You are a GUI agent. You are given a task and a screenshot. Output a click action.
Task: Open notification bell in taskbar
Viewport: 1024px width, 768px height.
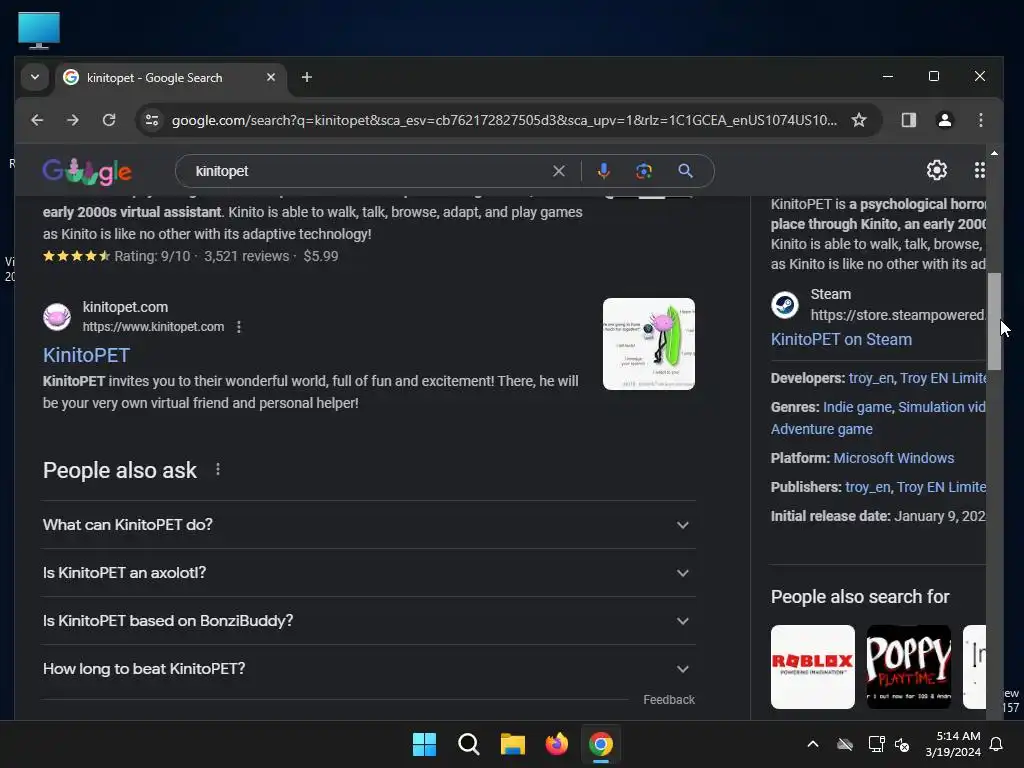996,744
